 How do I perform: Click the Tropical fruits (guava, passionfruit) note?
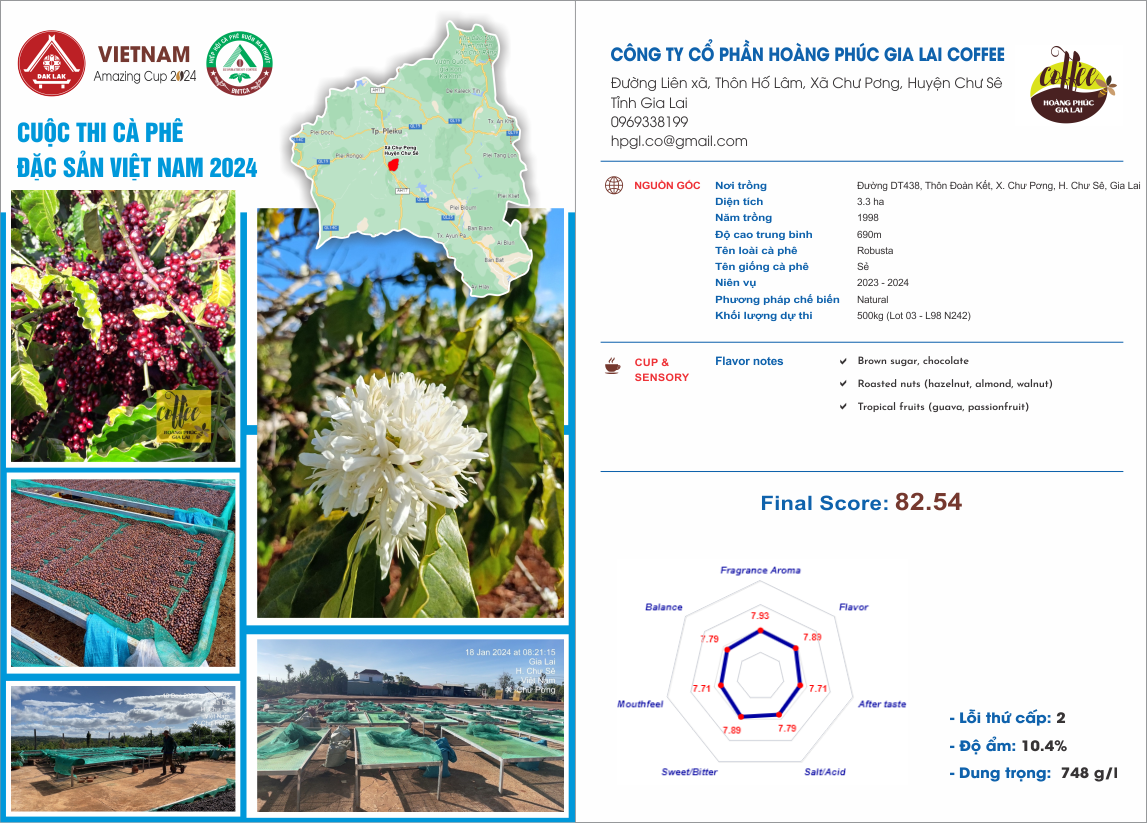(x=943, y=407)
